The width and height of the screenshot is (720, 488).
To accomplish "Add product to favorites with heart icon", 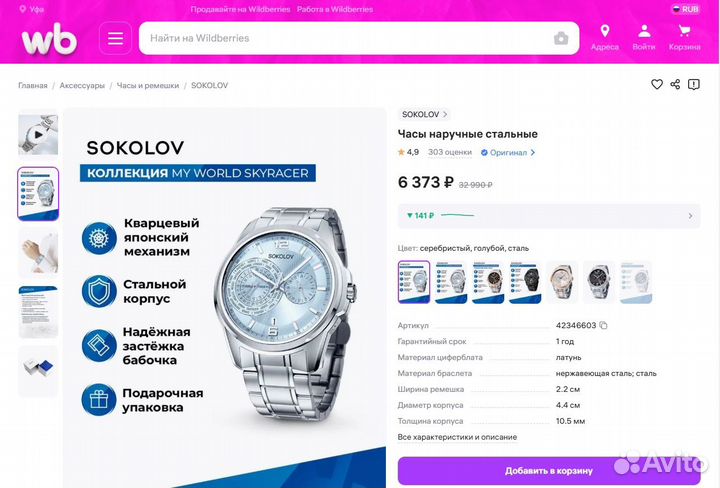I will [x=657, y=84].
